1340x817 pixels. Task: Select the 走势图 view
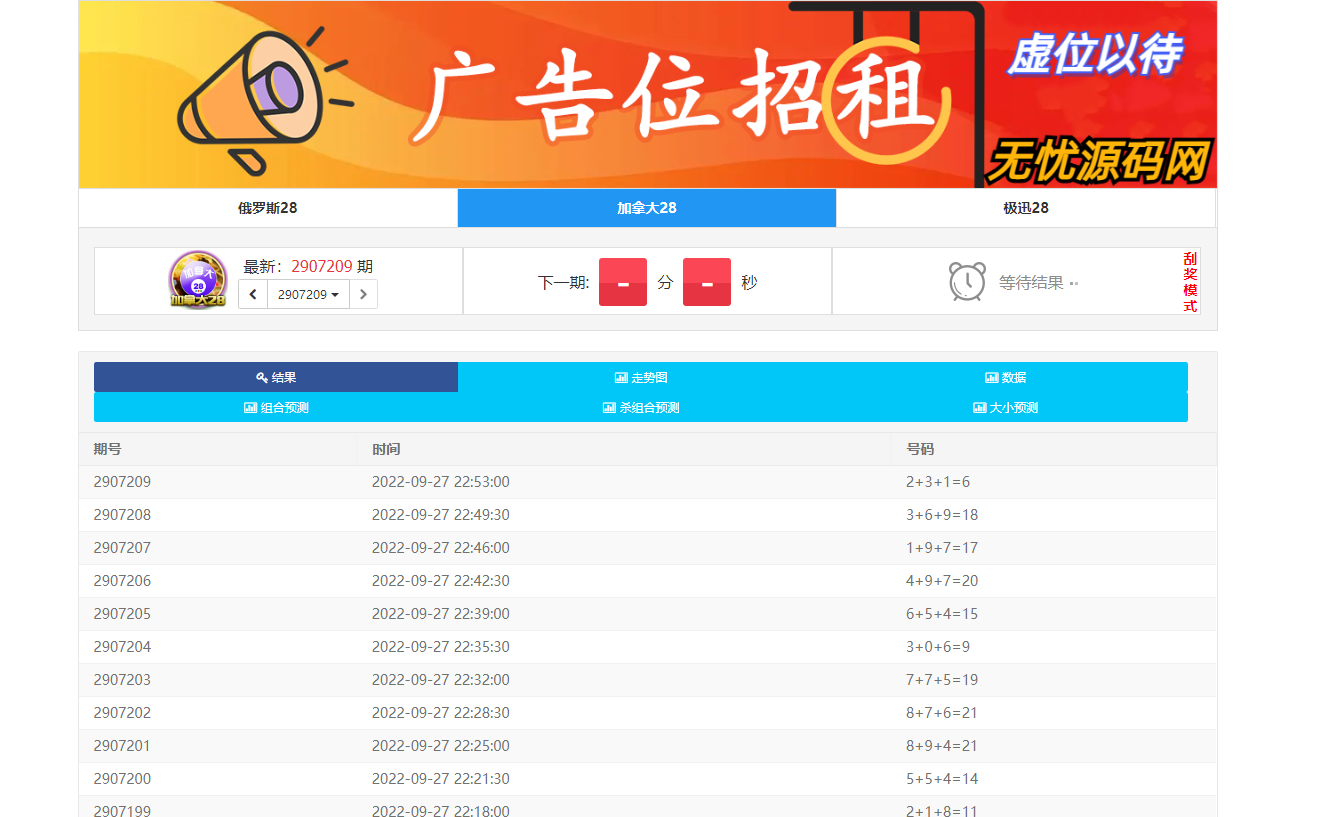(x=646, y=377)
